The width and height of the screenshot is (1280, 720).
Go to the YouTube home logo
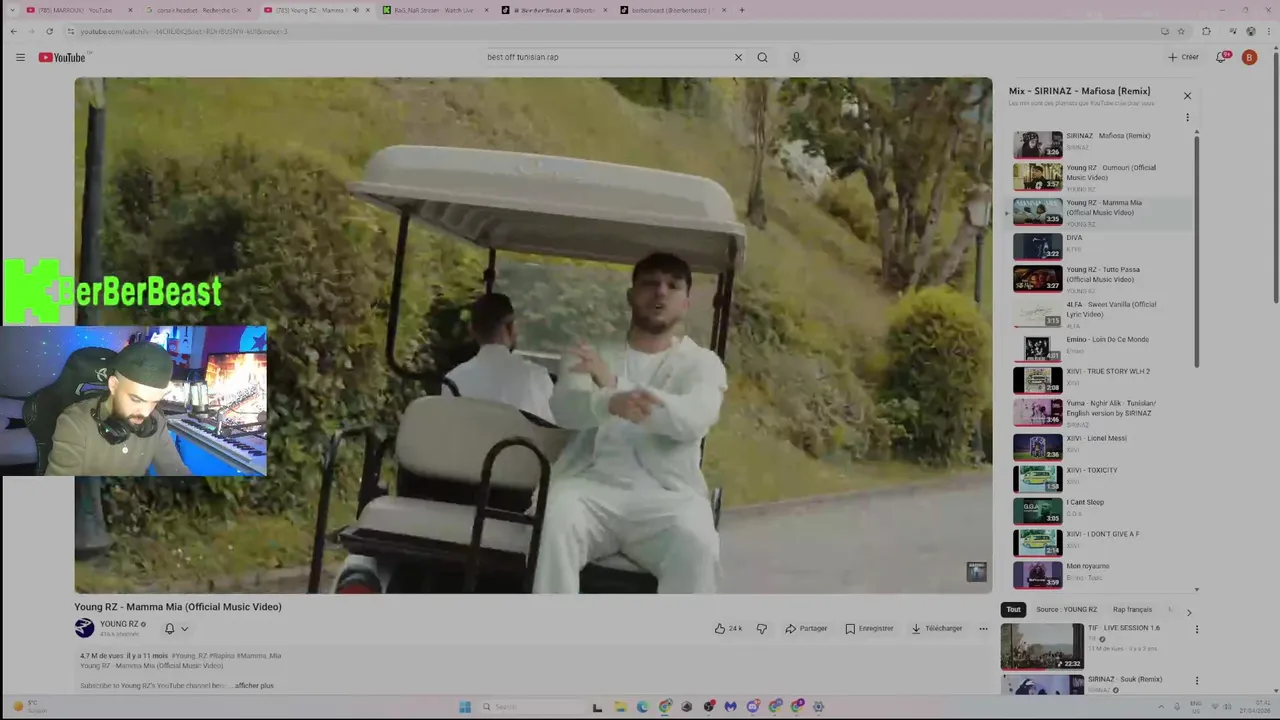[x=63, y=57]
